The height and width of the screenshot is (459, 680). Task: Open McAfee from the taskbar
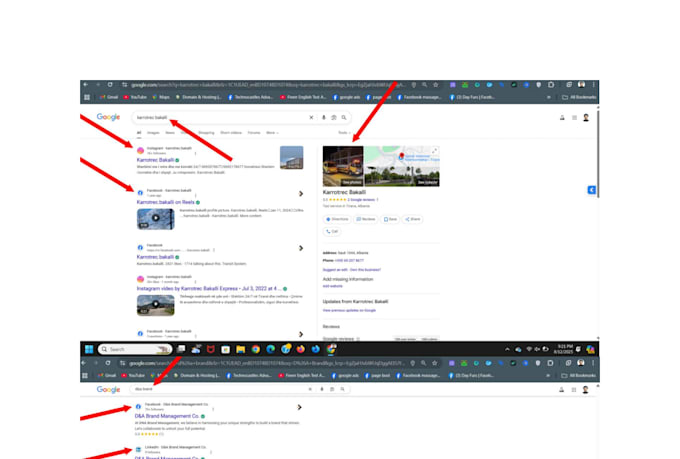pos(211,349)
